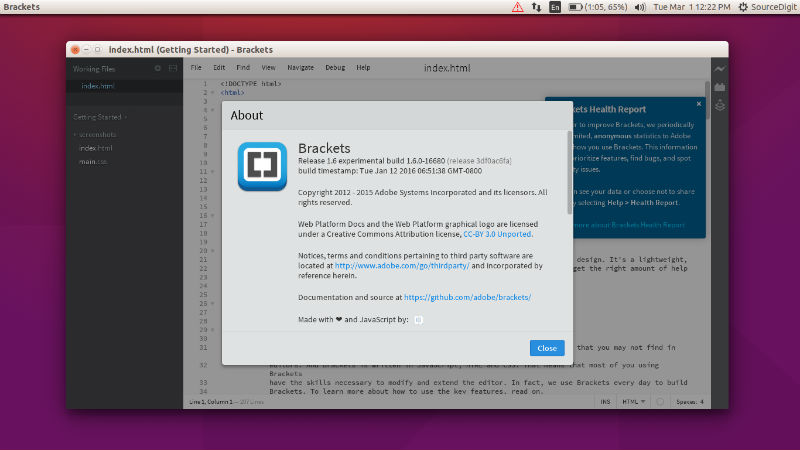Open the sound volume indicator

[640, 7]
